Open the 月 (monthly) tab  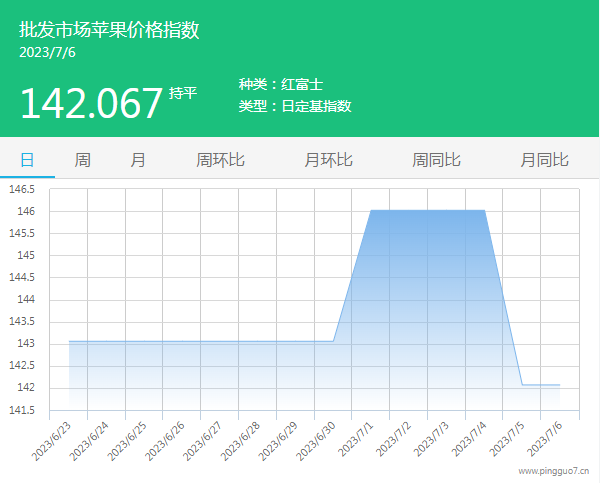click(x=137, y=160)
